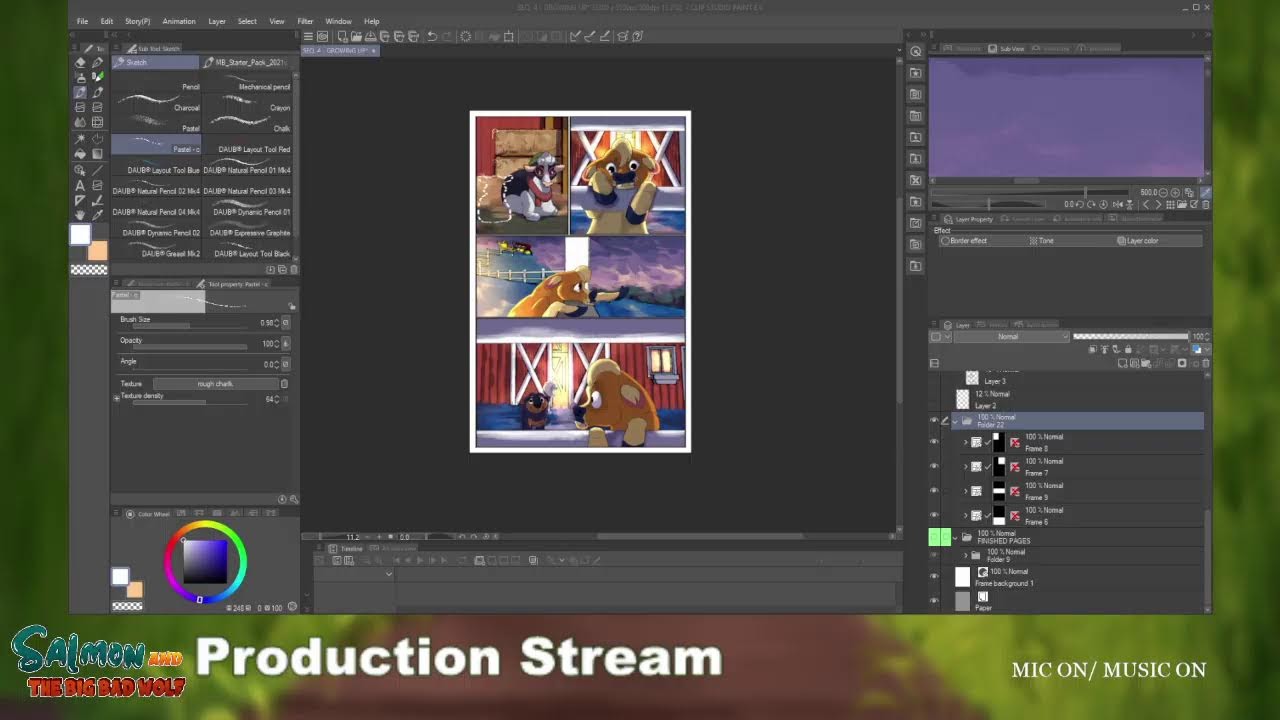Image resolution: width=1280 pixels, height=720 pixels.
Task: Hide the Frame 8 layer
Action: click(934, 442)
